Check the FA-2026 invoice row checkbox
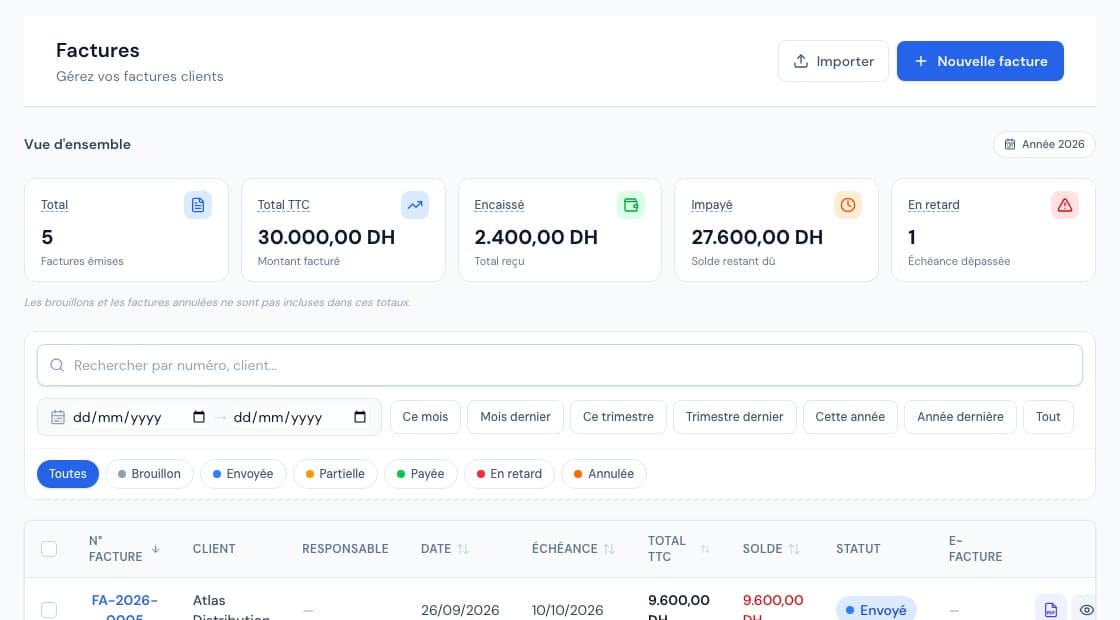 pos(49,610)
